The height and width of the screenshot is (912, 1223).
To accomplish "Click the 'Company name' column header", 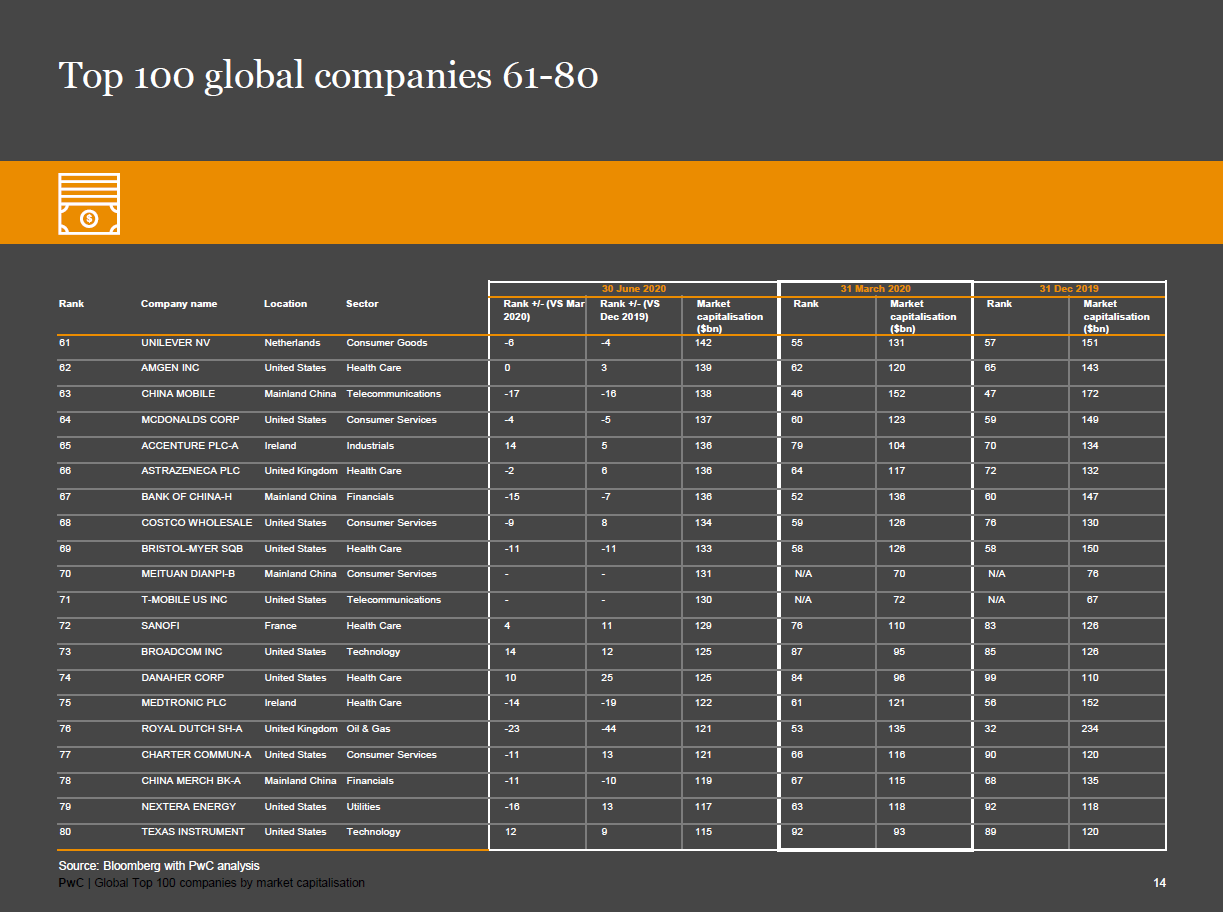I will pyautogui.click(x=179, y=304).
